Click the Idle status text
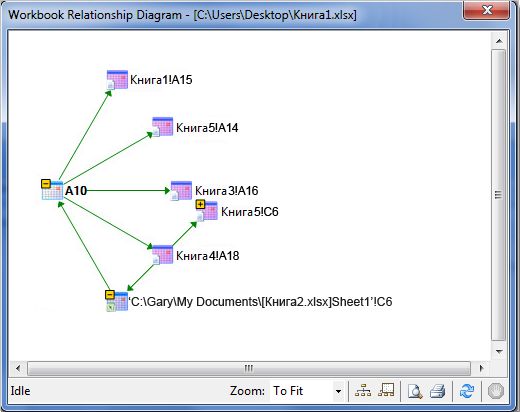Screen dimensions: 520x412 pyautogui.click(x=20, y=391)
